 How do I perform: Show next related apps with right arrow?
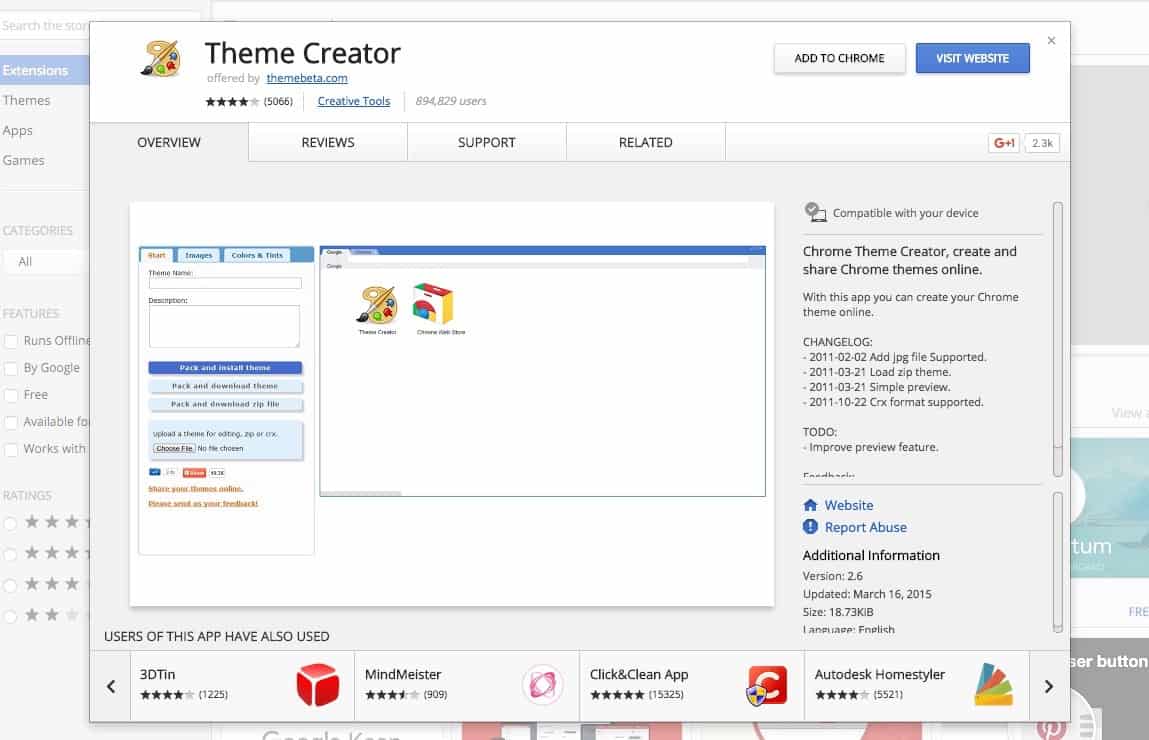tap(1049, 687)
